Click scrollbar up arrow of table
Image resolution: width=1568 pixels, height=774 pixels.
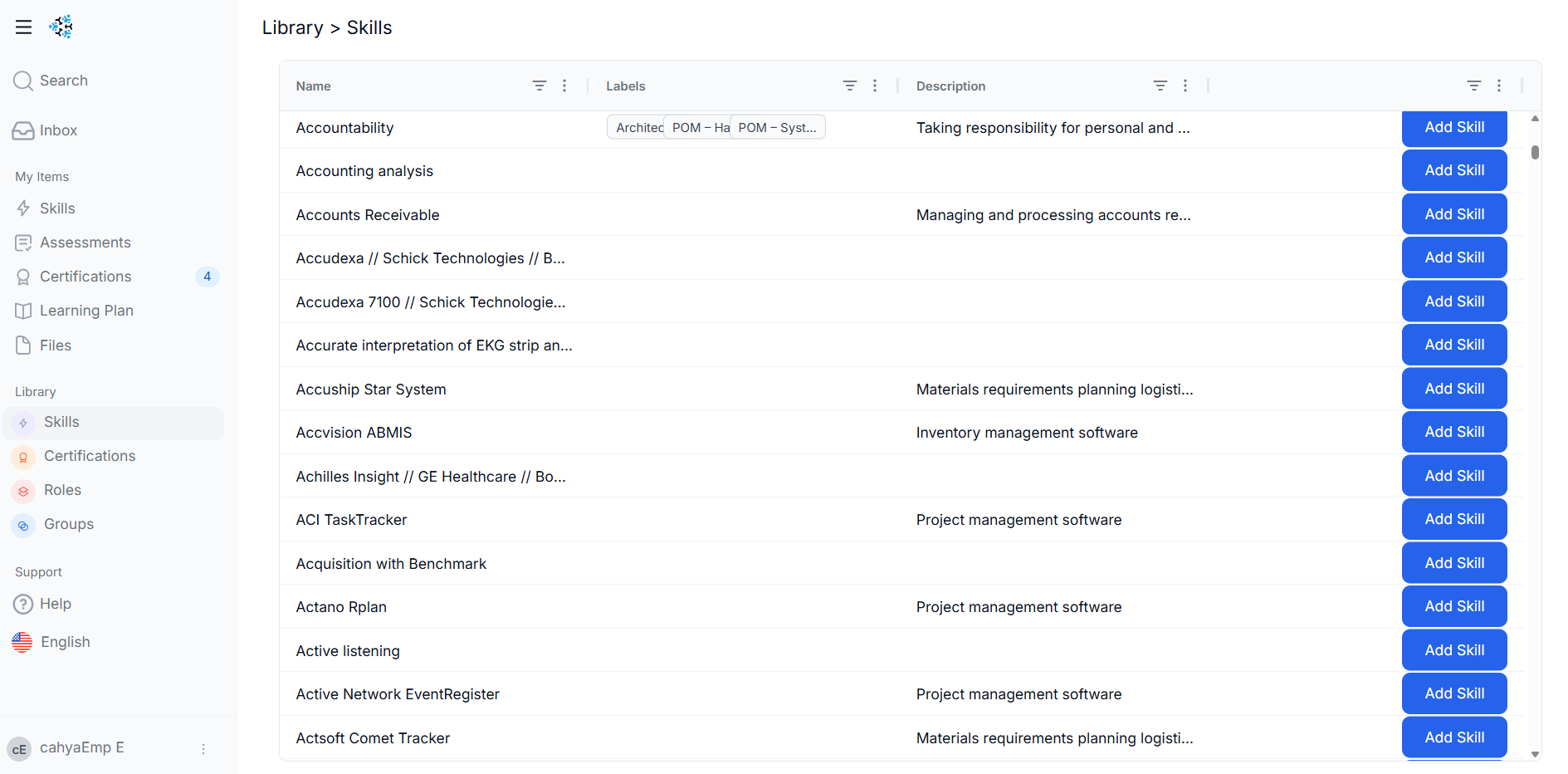click(x=1535, y=119)
